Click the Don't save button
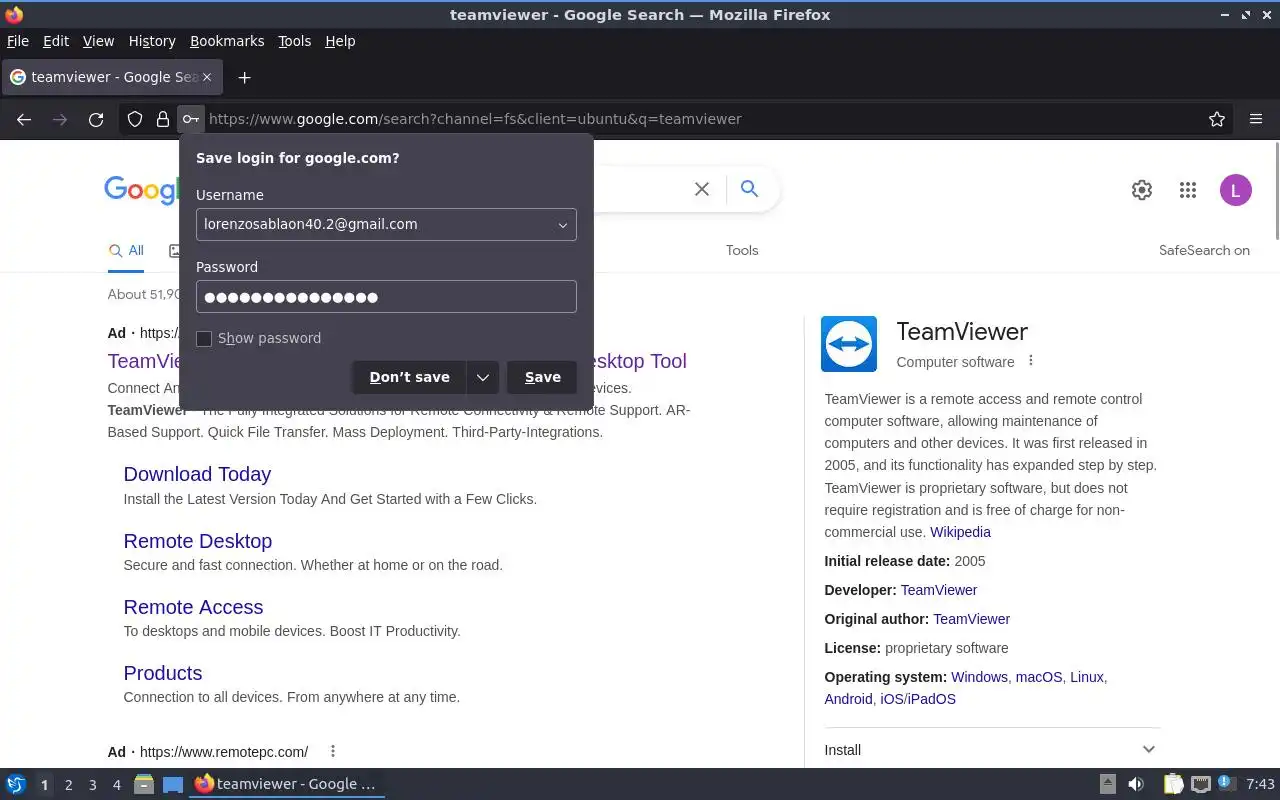Viewport: 1280px width, 800px height. pyautogui.click(x=409, y=377)
